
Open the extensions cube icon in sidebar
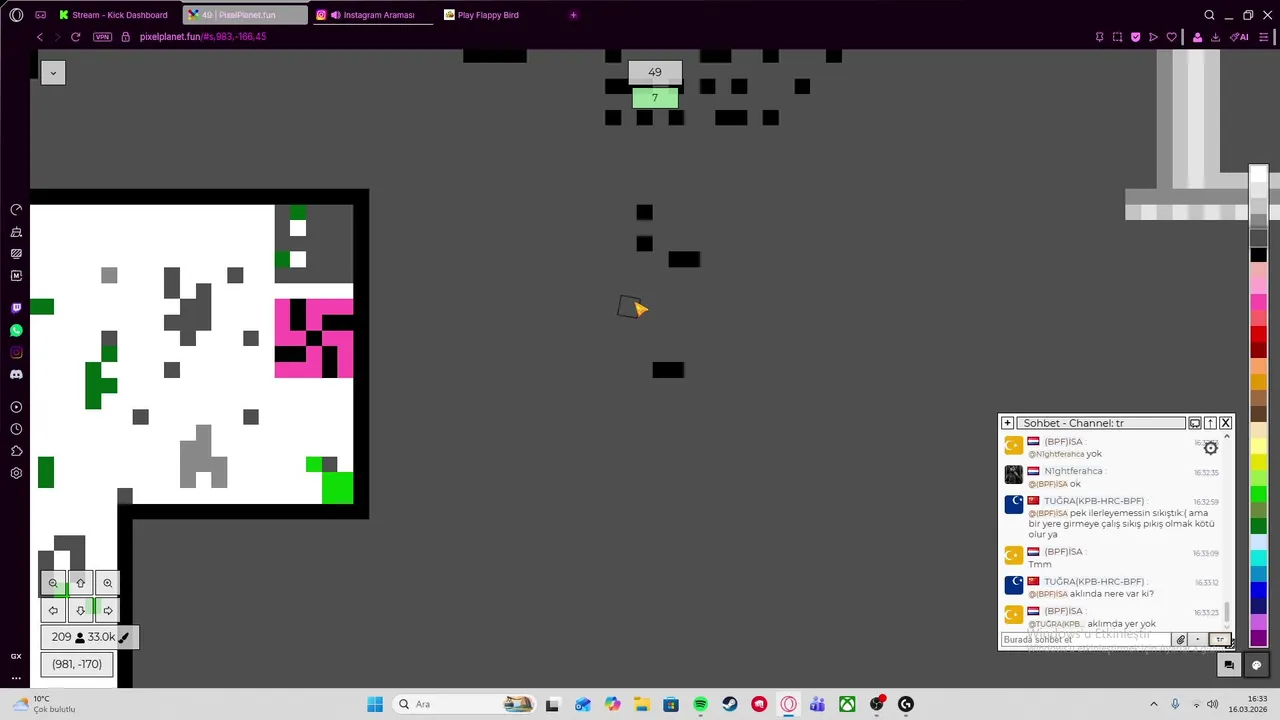pyautogui.click(x=16, y=451)
